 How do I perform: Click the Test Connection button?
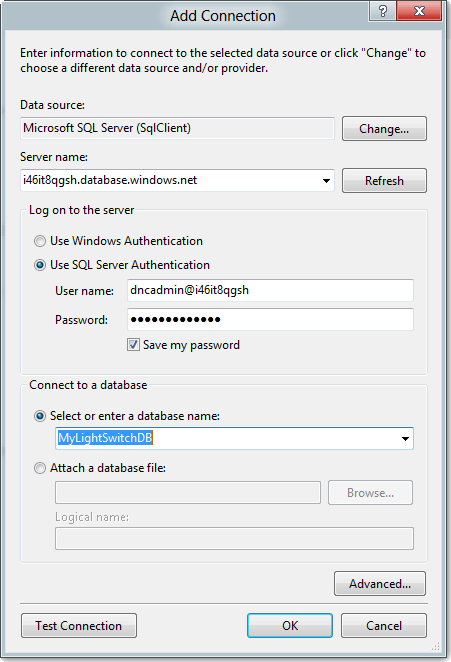click(x=79, y=626)
